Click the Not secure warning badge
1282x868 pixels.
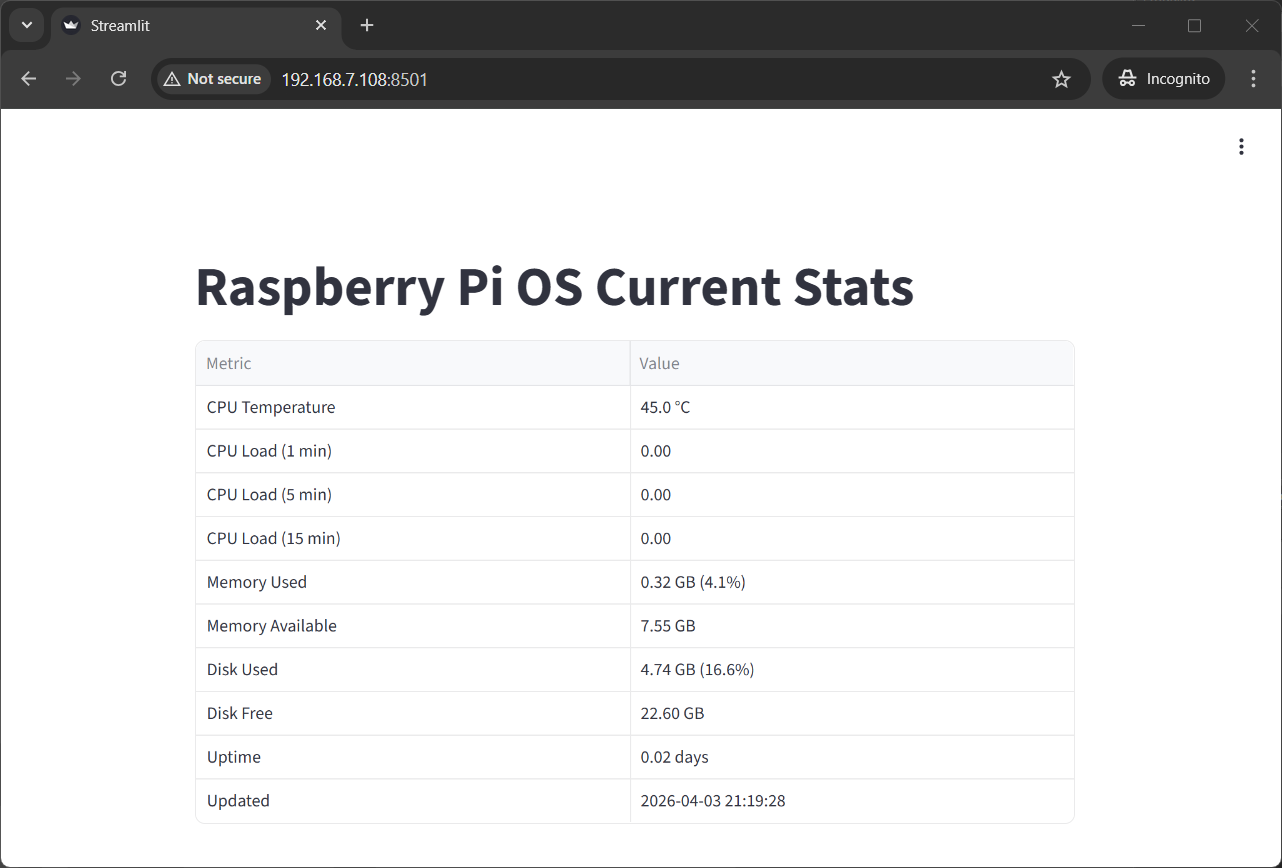[x=212, y=78]
